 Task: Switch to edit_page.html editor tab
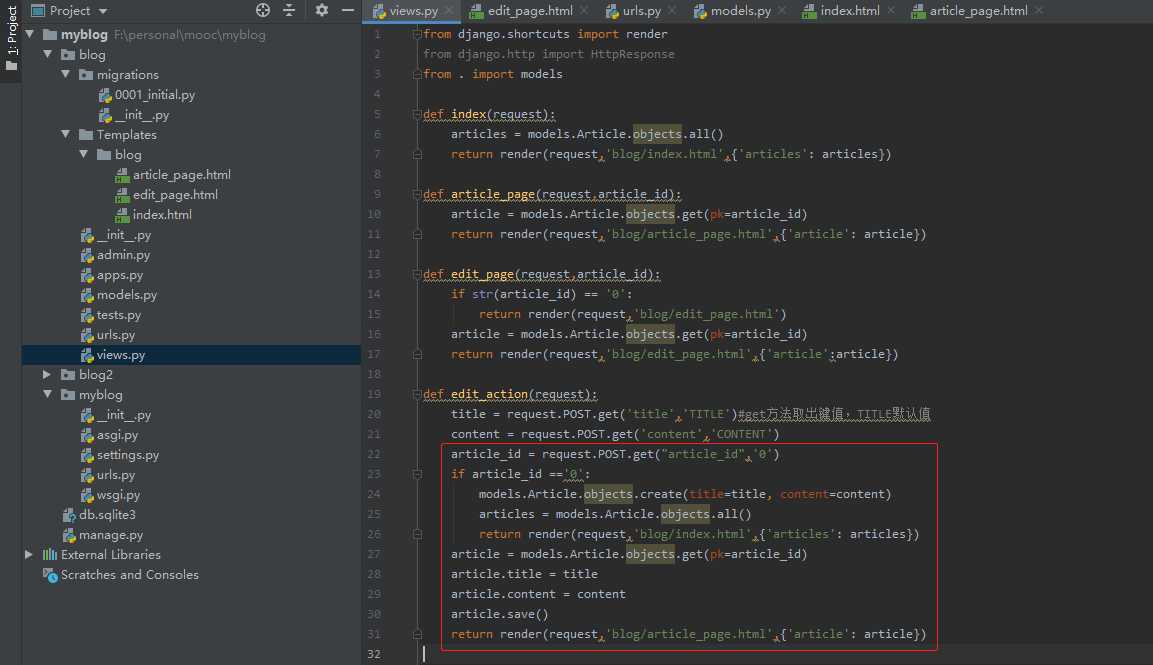530,11
